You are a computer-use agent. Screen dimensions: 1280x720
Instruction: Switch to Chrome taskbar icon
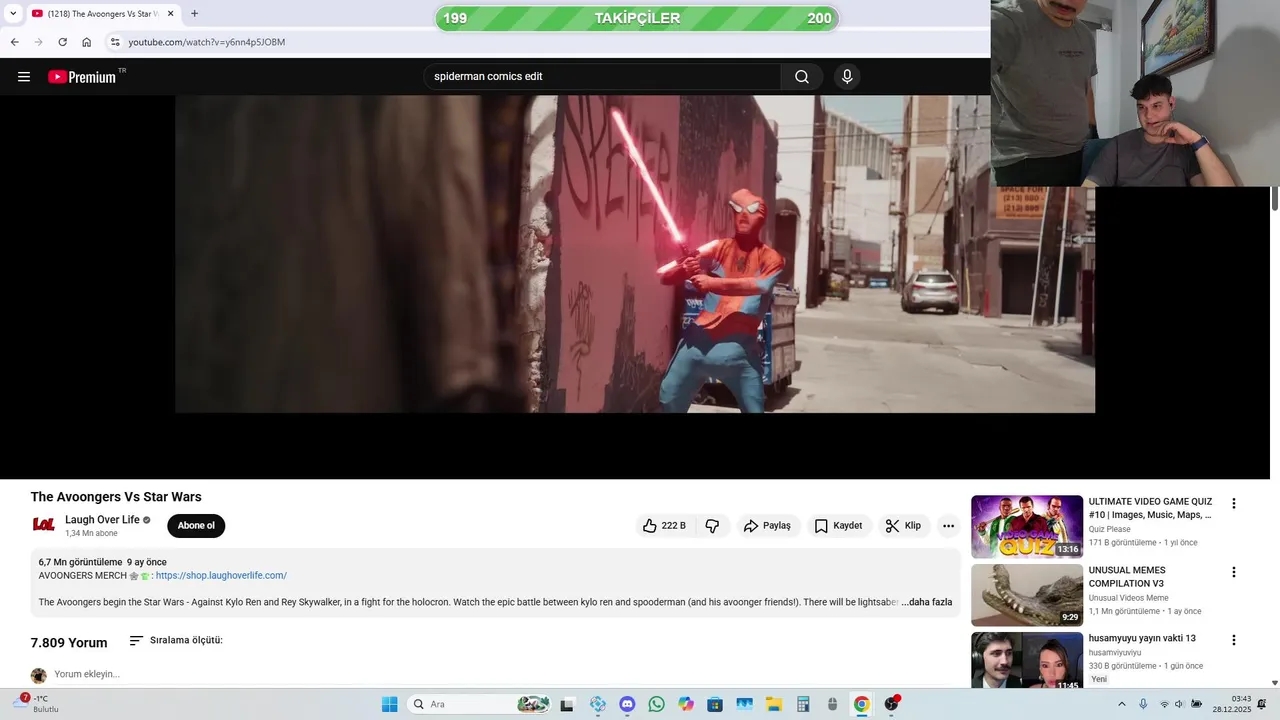click(x=861, y=704)
